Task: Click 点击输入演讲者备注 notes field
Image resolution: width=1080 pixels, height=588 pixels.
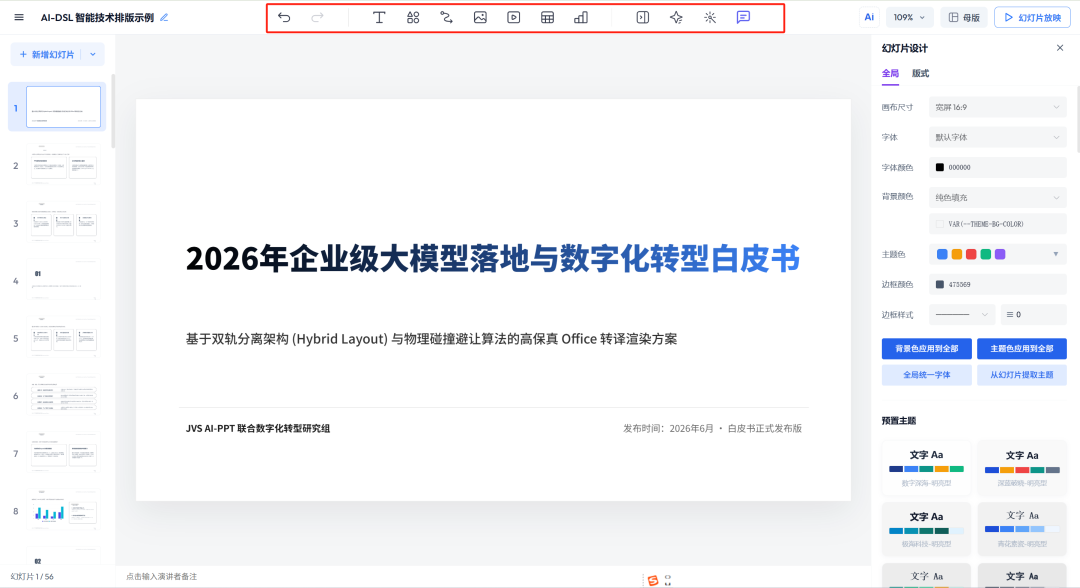Action: click(161, 577)
